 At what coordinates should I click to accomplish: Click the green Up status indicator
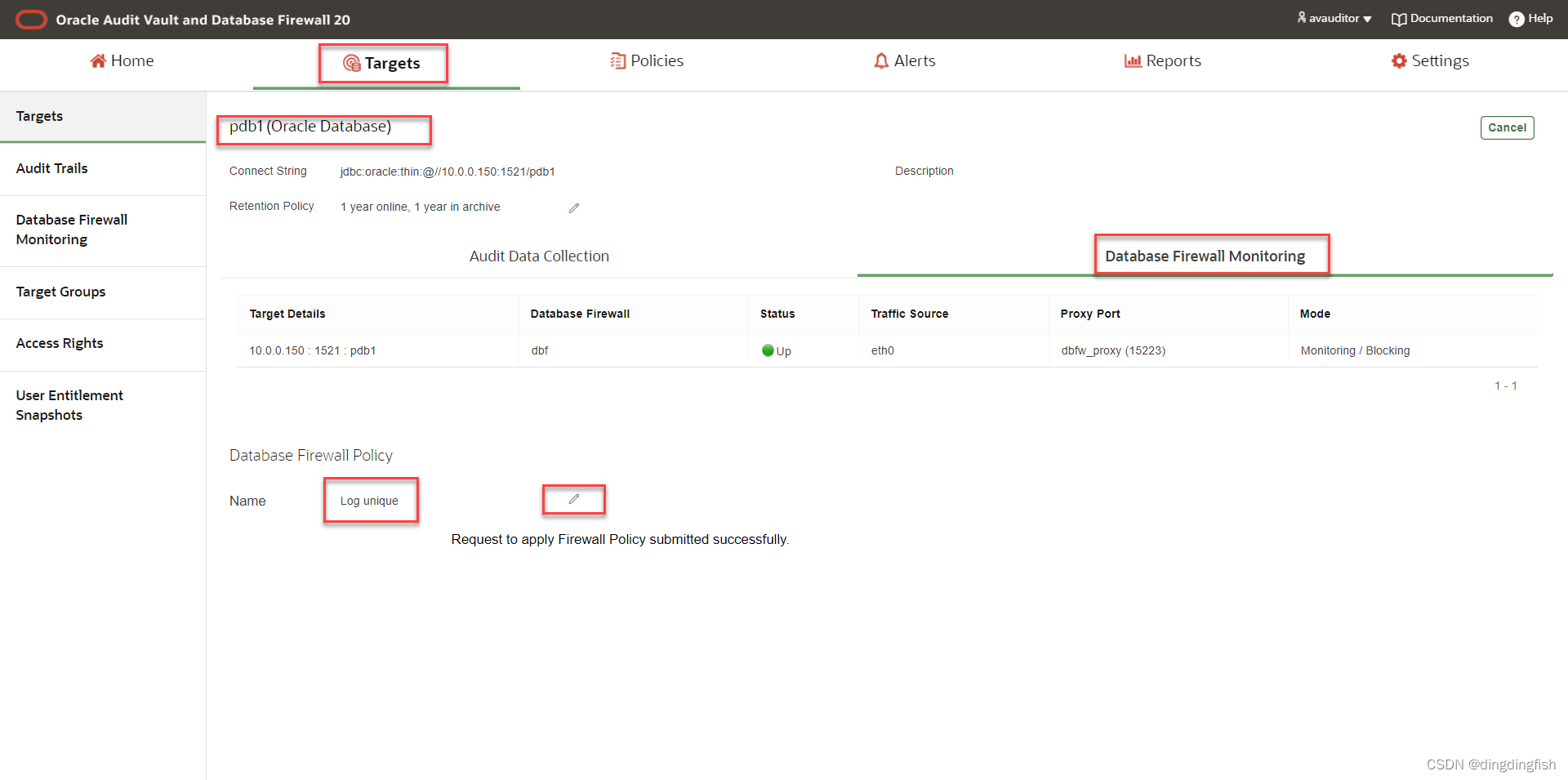pos(768,350)
